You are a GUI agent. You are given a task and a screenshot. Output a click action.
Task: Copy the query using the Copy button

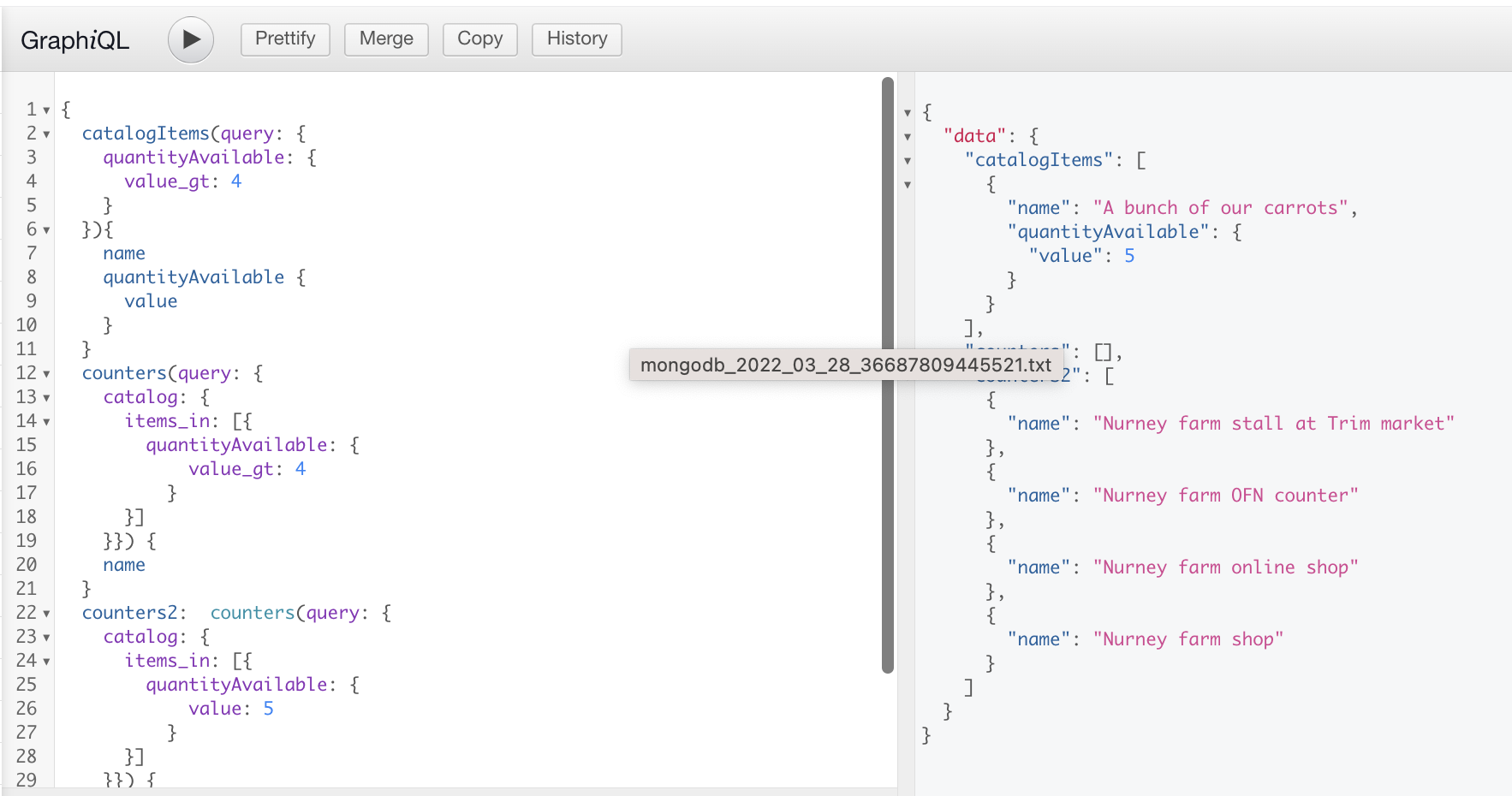(479, 39)
